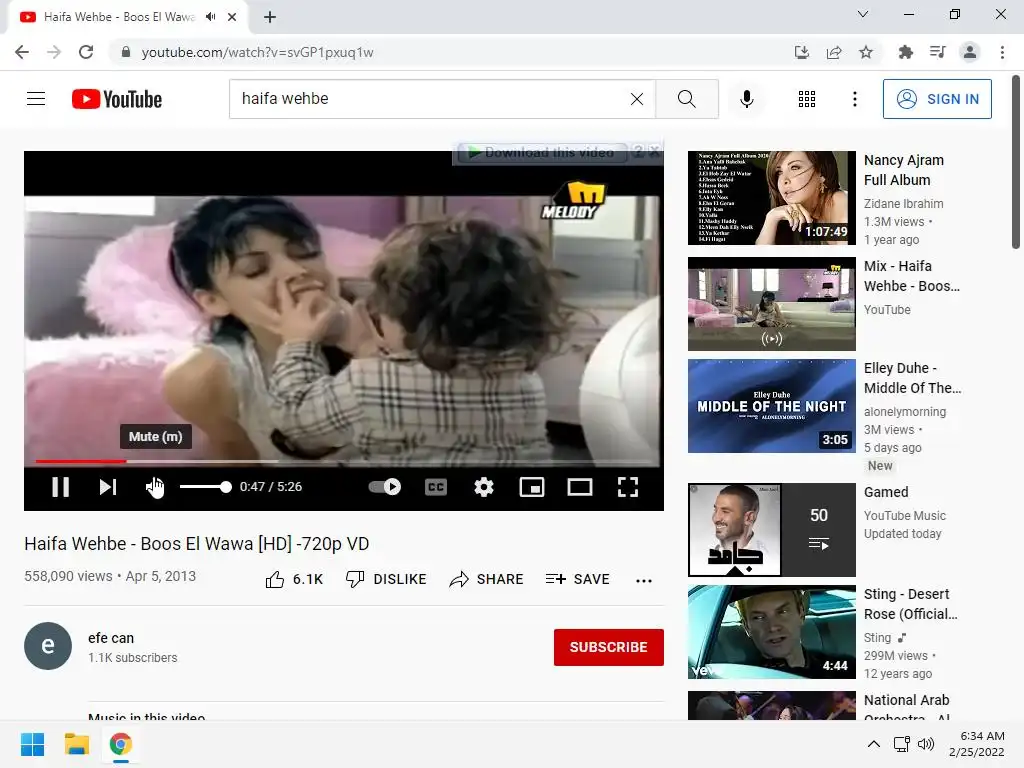Install app icon in address bar
The image size is (1024, 768).
tap(801, 52)
